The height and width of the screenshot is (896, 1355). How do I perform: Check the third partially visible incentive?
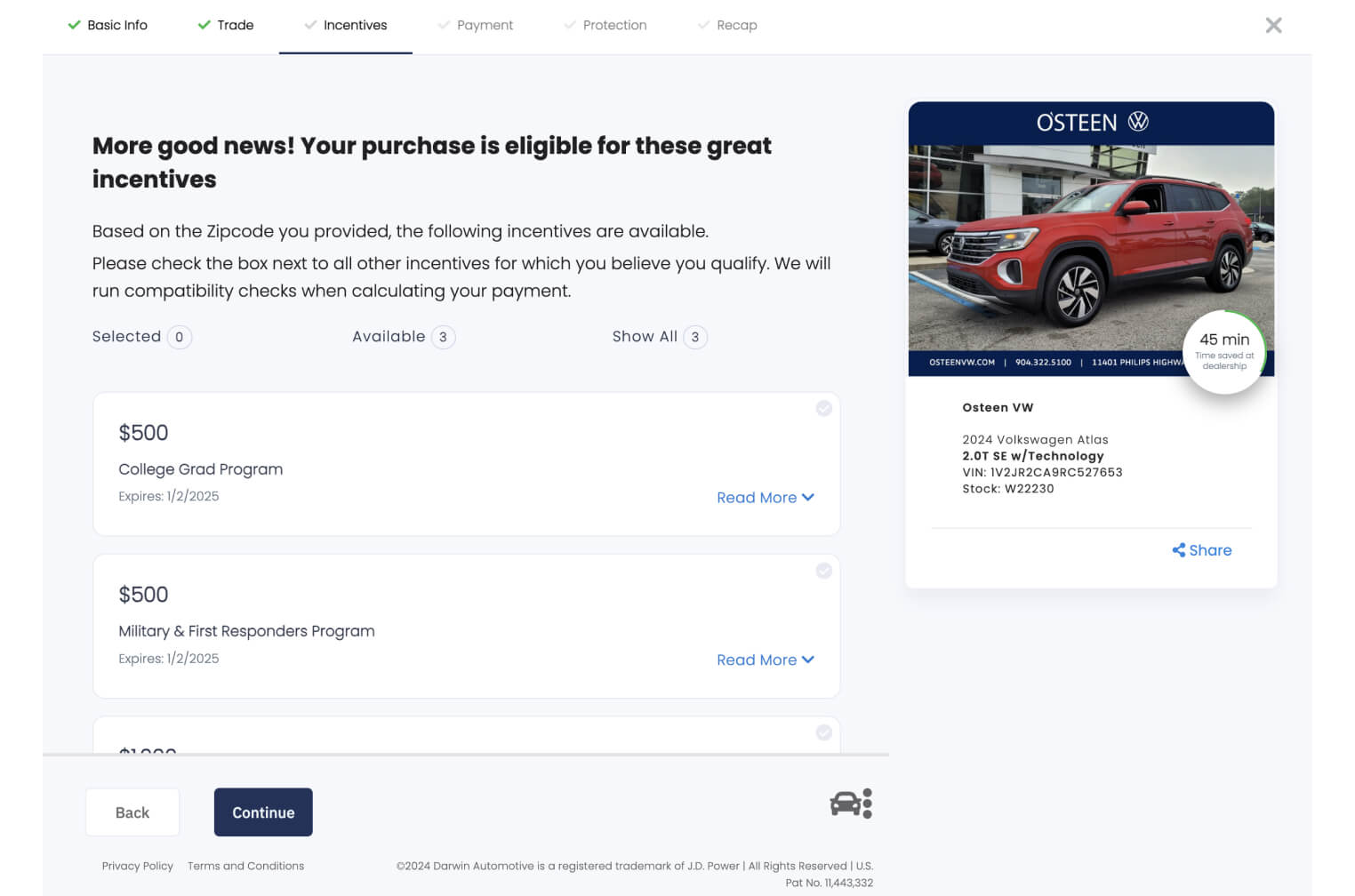click(824, 732)
